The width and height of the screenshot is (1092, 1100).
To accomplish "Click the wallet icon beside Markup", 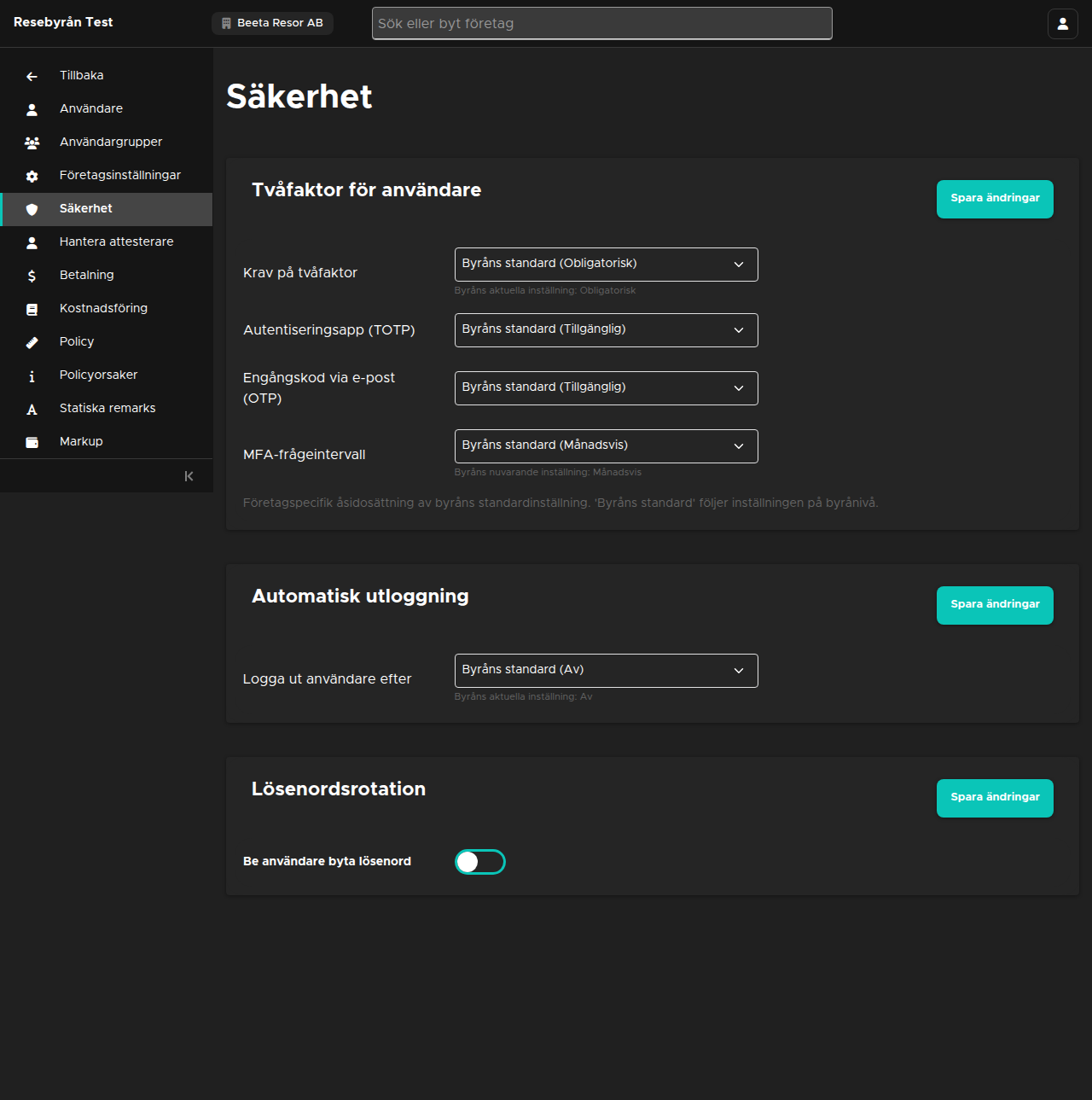I will point(32,442).
